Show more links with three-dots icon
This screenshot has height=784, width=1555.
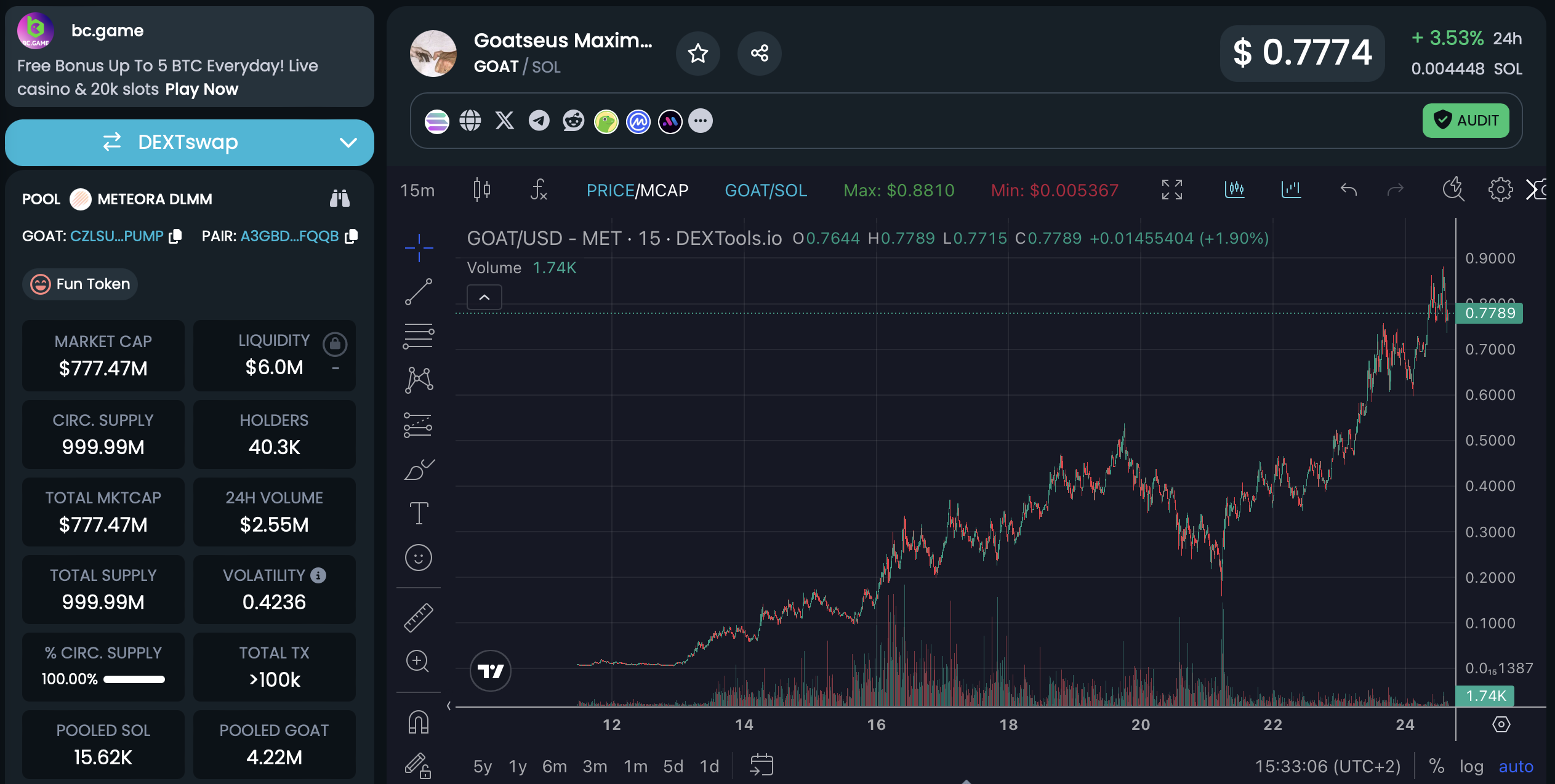tap(701, 121)
